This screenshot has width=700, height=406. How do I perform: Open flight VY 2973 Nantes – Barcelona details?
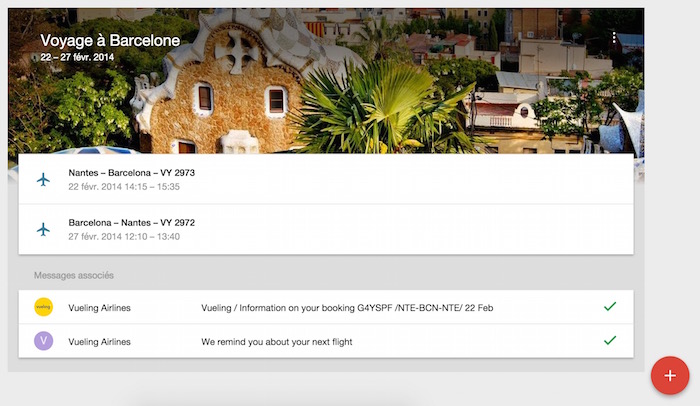tap(326, 179)
